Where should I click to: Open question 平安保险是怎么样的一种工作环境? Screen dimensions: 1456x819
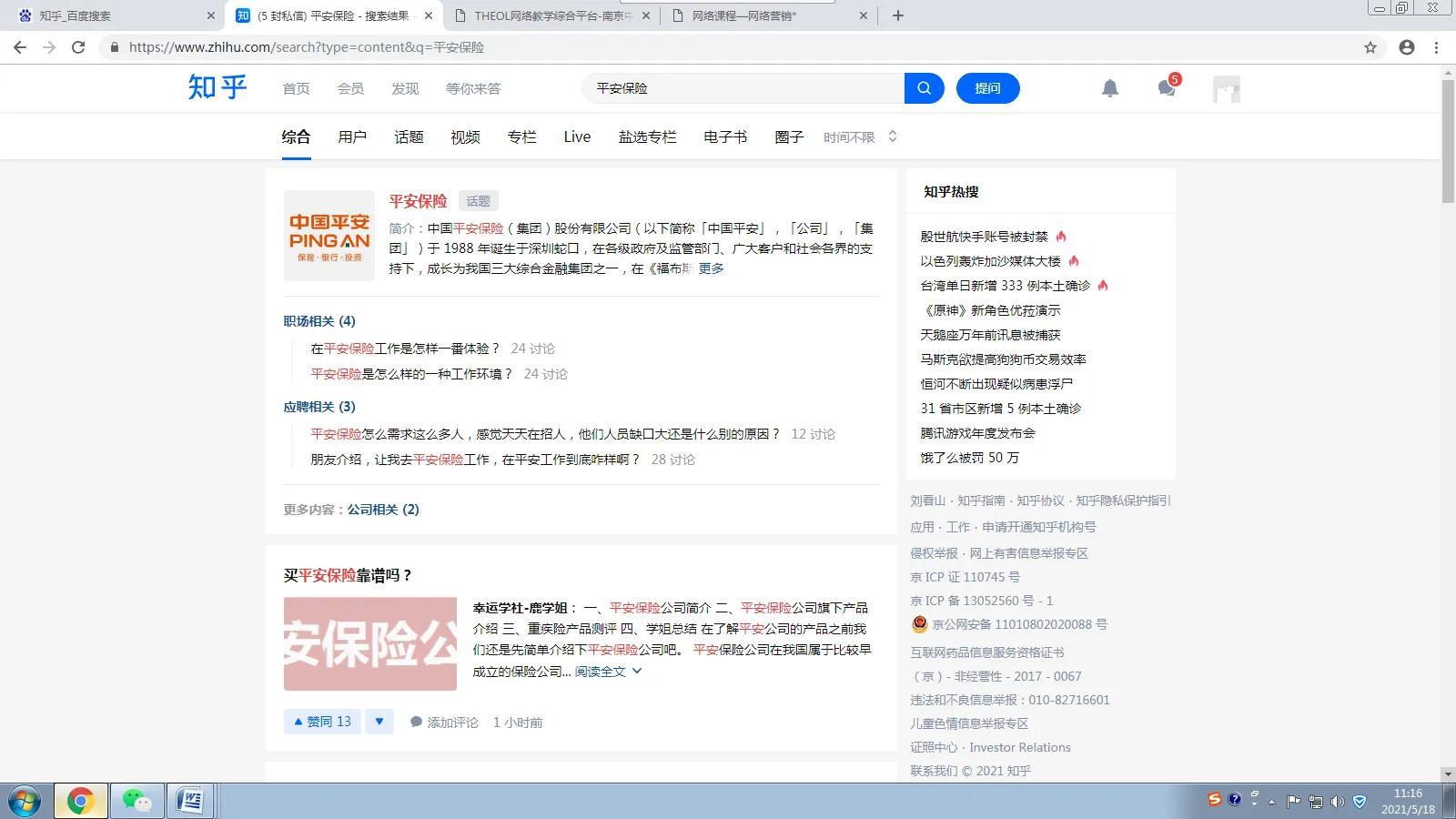point(411,374)
